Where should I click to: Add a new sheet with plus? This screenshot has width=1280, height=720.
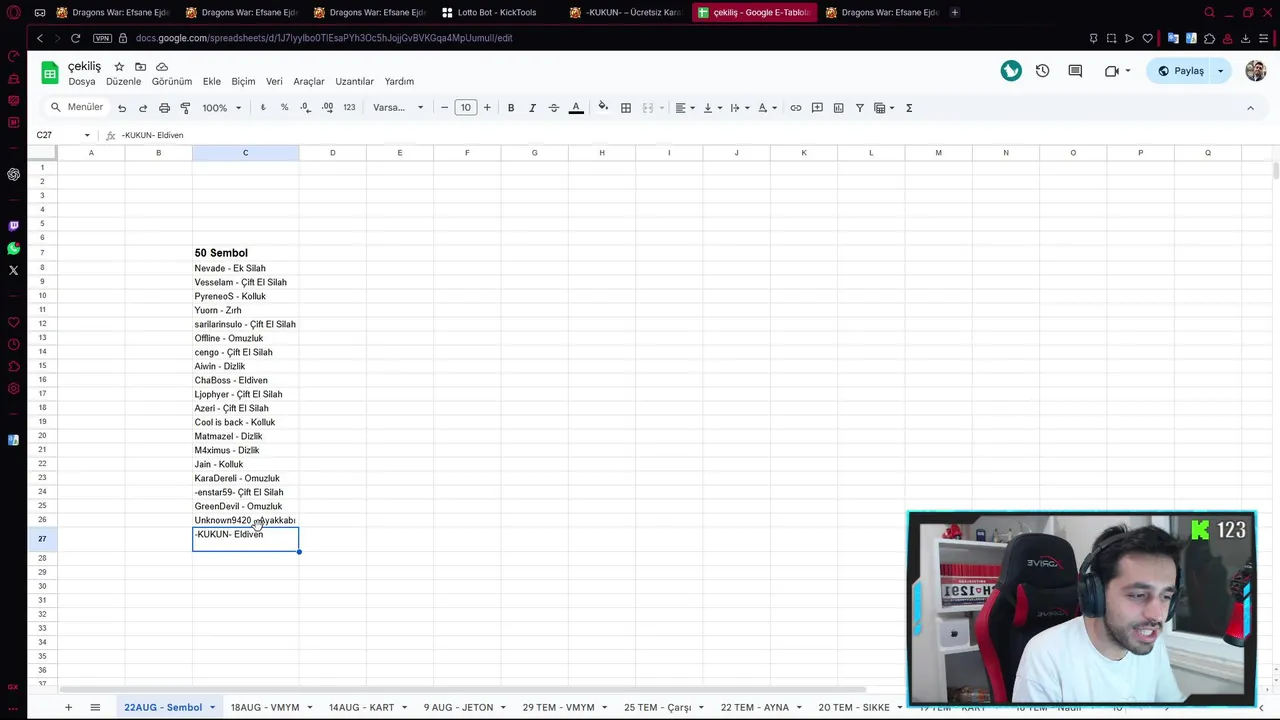(68, 708)
